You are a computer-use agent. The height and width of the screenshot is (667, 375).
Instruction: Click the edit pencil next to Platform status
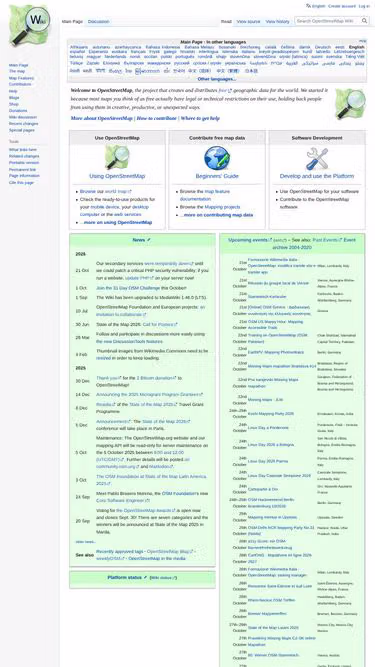pos(145,578)
